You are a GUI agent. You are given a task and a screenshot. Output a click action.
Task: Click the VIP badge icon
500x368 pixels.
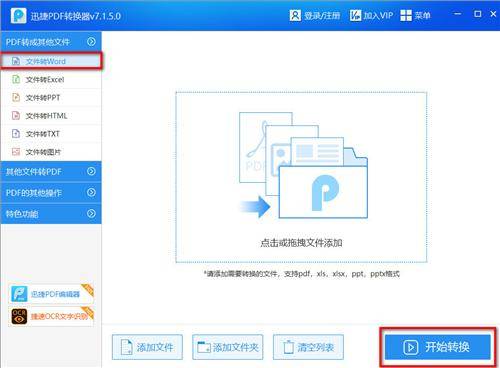[x=355, y=15]
